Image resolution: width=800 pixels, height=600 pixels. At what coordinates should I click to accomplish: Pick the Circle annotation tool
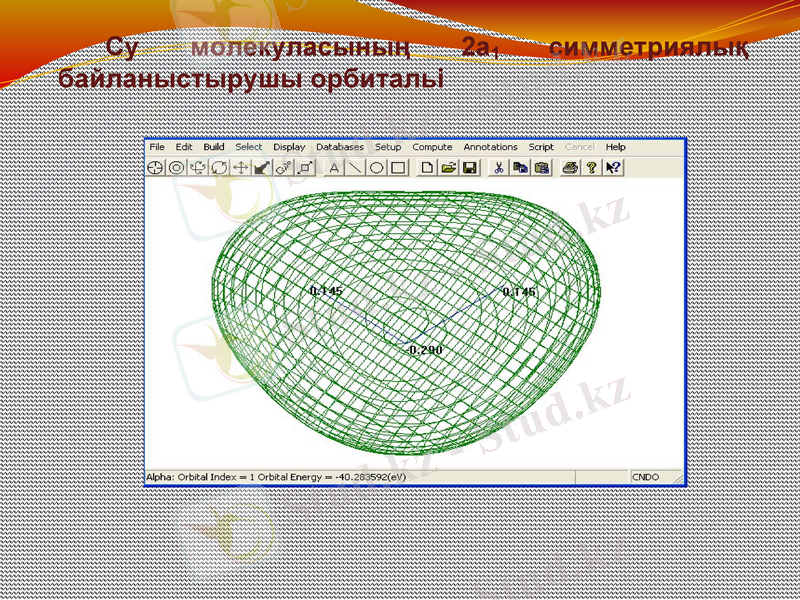(x=375, y=168)
